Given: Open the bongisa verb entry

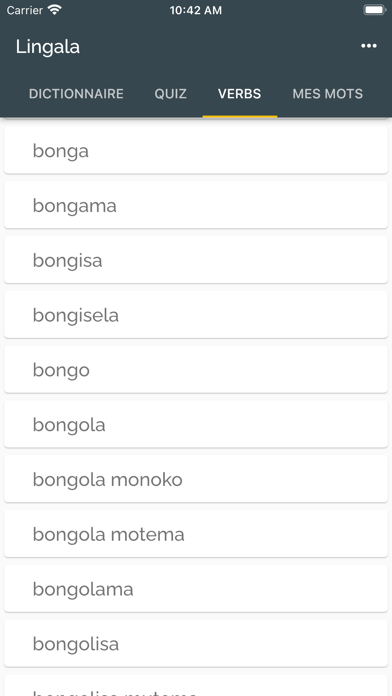Looking at the screenshot, I should 196,260.
